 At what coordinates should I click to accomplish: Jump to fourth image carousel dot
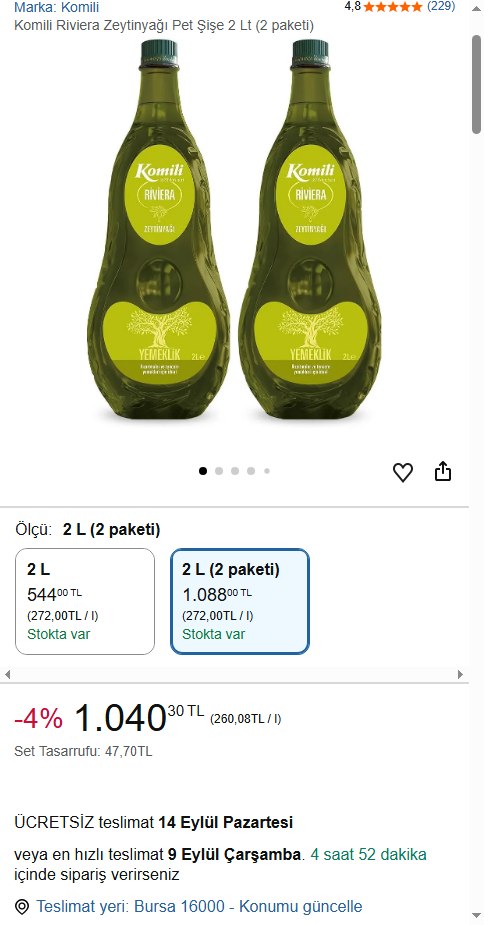251,471
